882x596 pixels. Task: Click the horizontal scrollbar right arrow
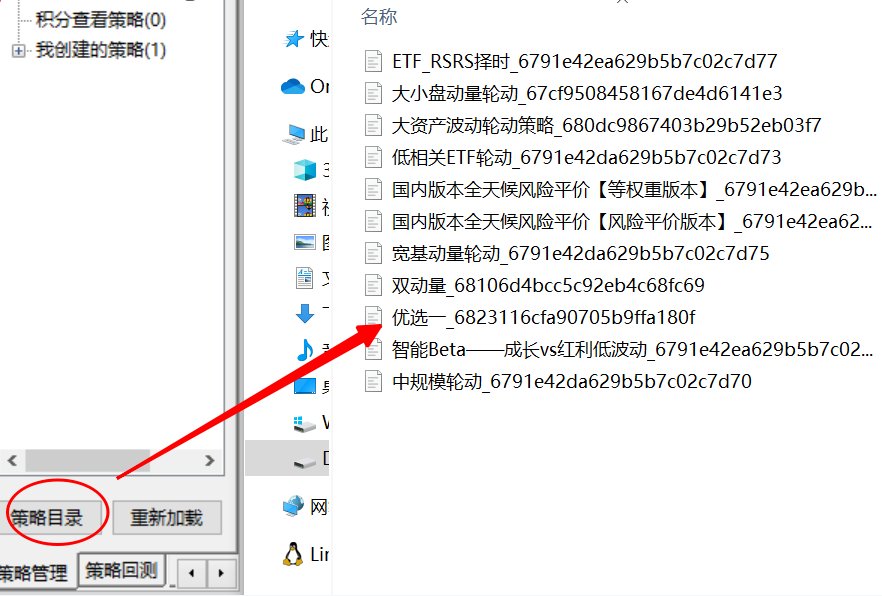[x=210, y=460]
